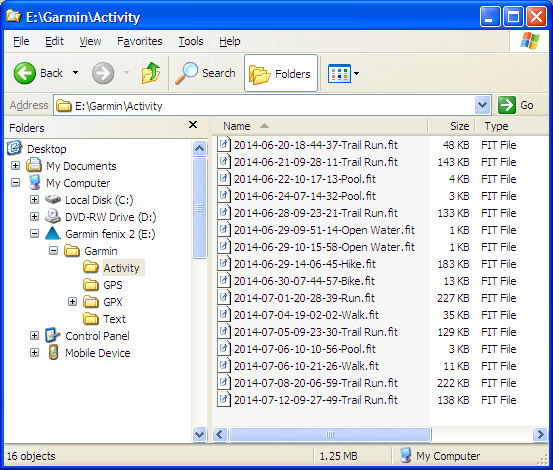Select the 2014-06-29-14-06-45-Hike.fit file
The width and height of the screenshot is (553, 470).
[305, 264]
